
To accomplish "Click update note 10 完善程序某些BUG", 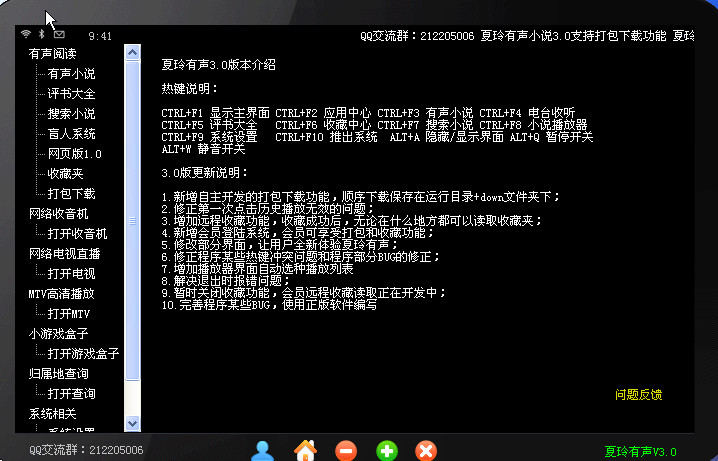I will [269, 304].
